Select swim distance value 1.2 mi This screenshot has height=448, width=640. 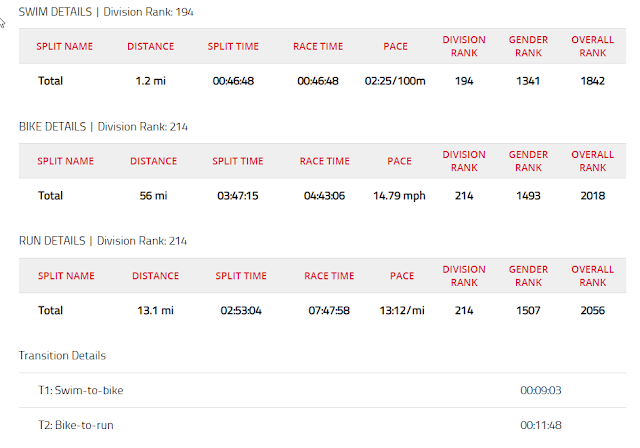tap(151, 81)
